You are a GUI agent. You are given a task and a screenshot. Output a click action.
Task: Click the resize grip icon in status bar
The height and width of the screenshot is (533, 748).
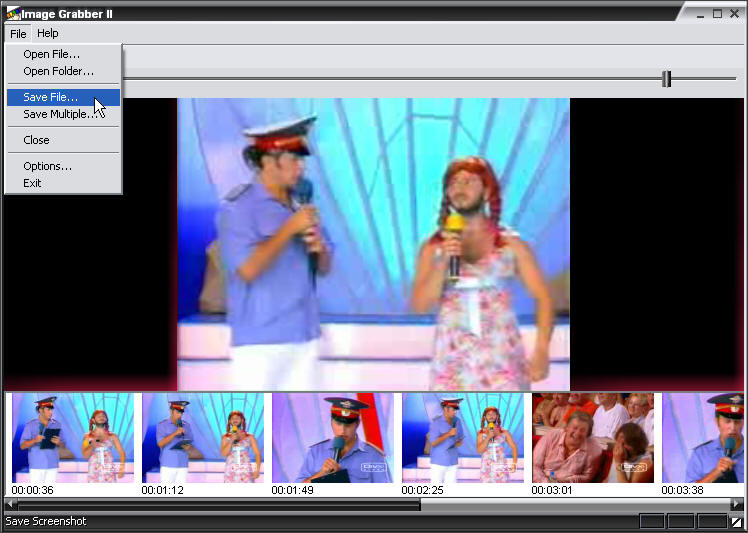tap(738, 522)
